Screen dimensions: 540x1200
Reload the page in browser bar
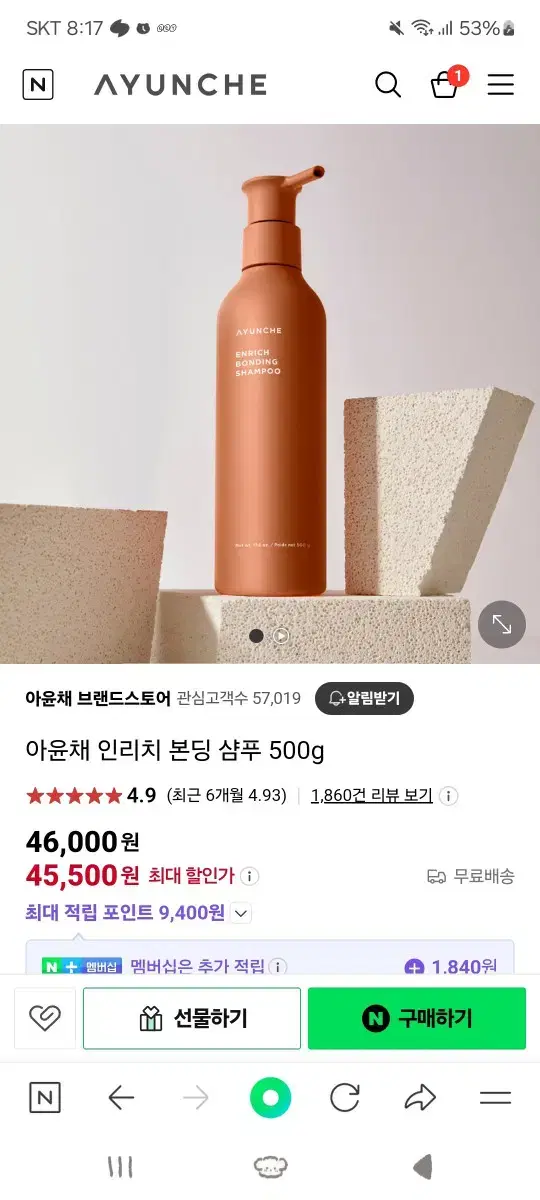[x=345, y=1098]
